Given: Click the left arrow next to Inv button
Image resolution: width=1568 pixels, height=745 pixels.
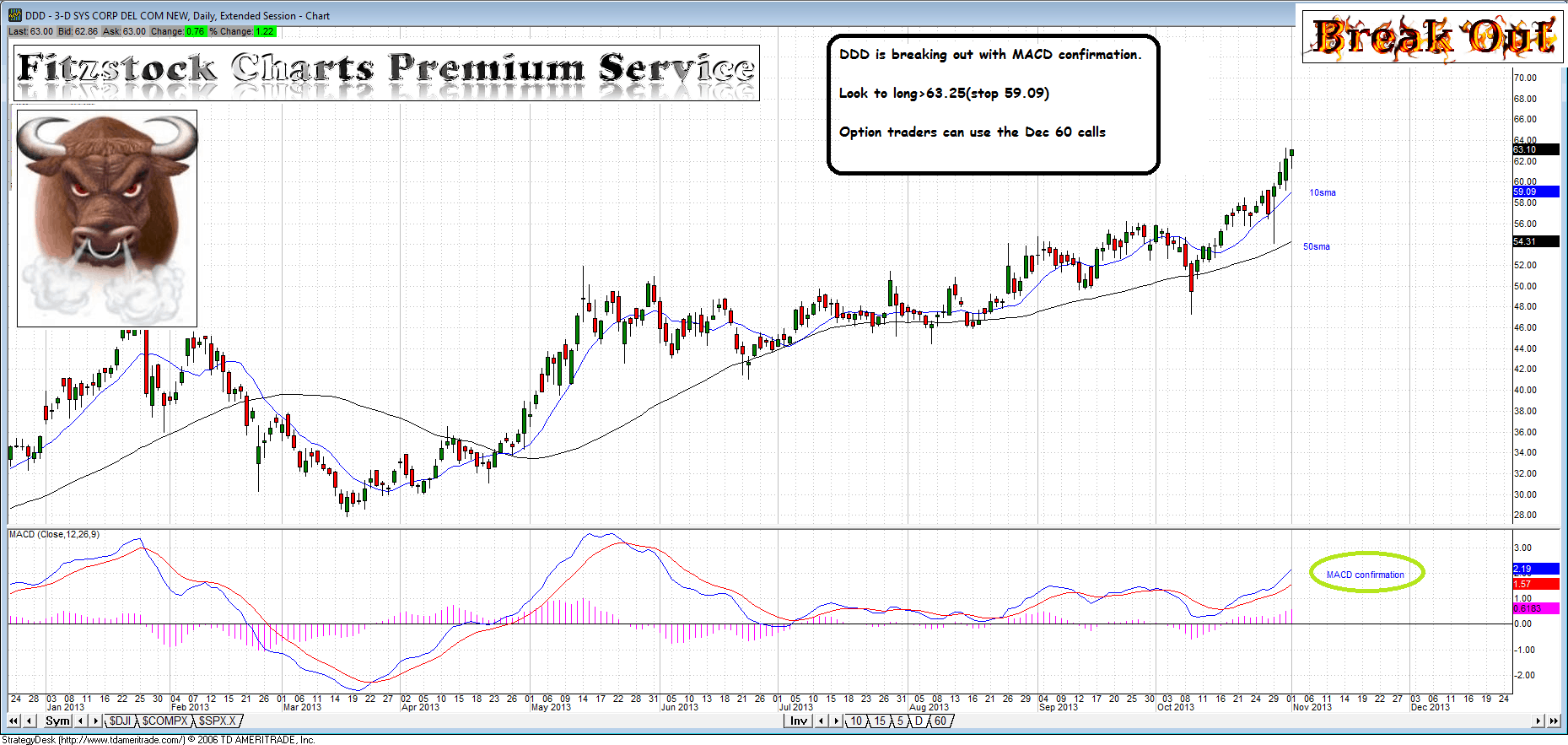Looking at the screenshot, I should click(x=821, y=721).
